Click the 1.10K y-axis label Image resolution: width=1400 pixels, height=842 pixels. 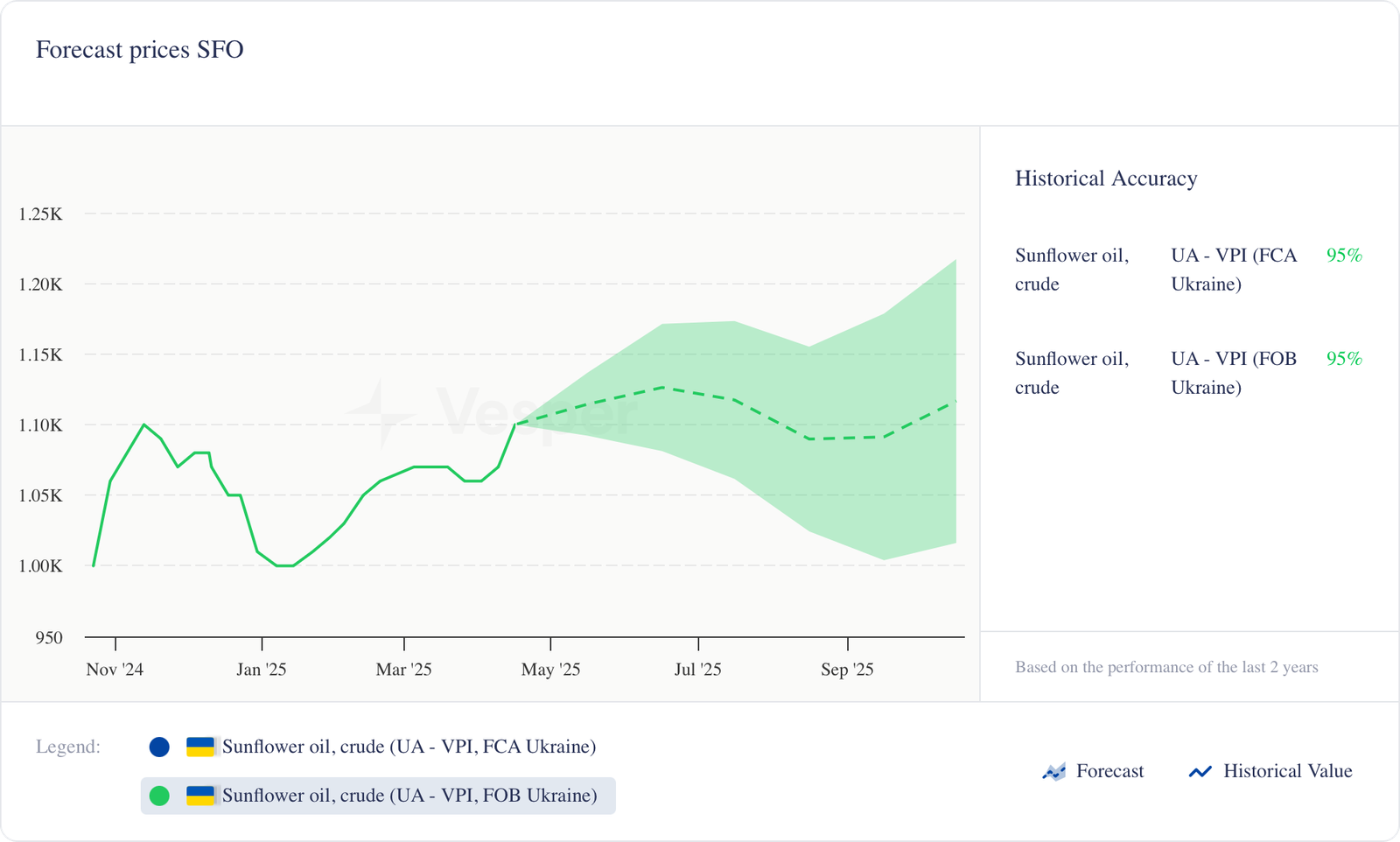tap(40, 425)
